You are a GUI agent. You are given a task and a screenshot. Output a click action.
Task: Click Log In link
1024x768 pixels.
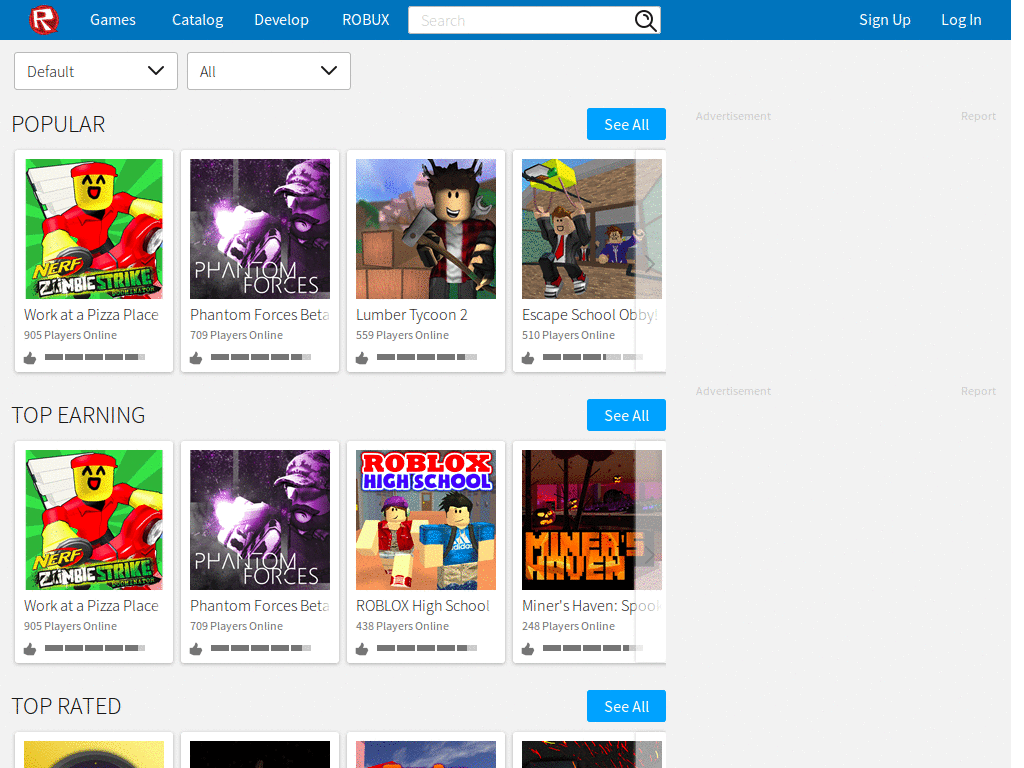point(961,20)
